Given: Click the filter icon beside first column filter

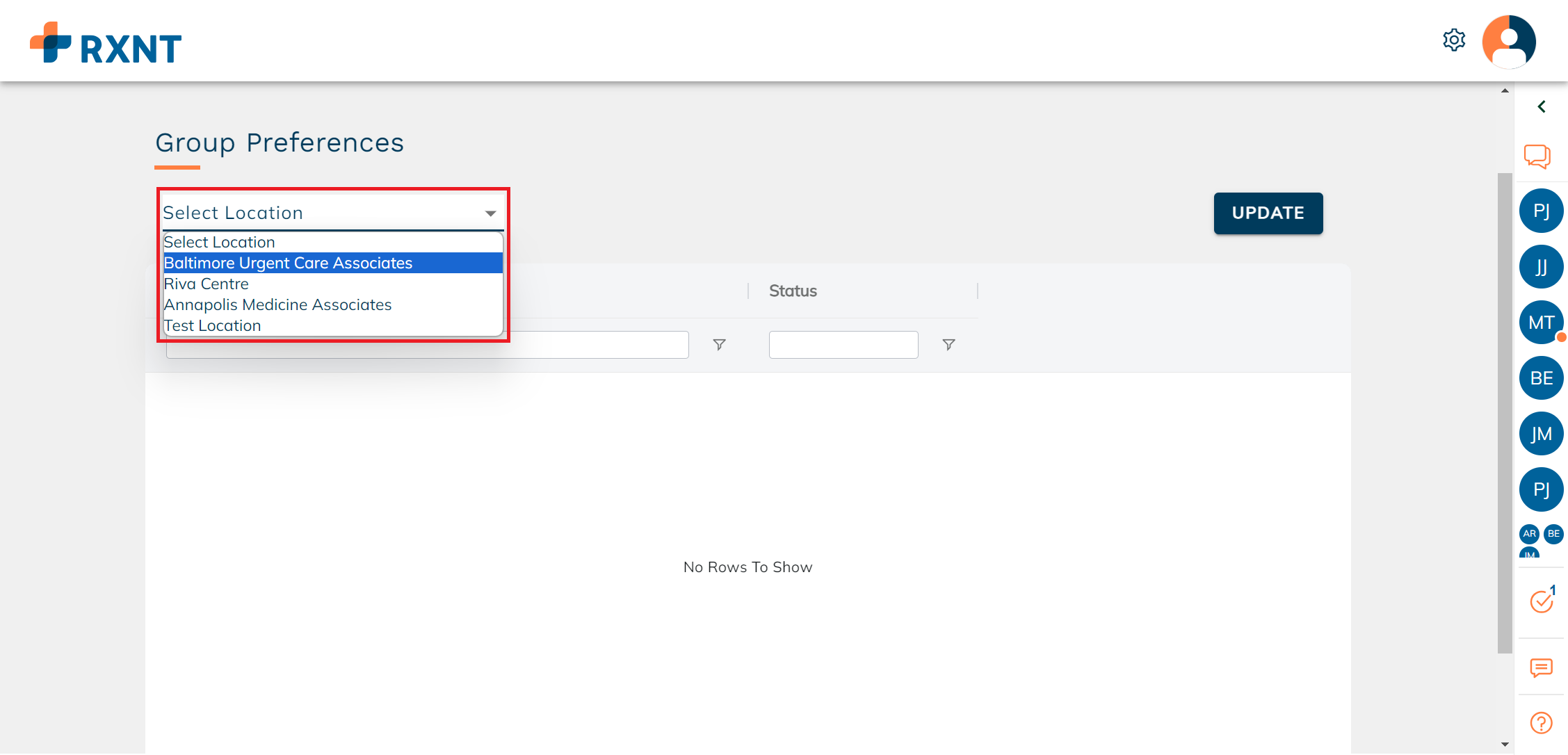Looking at the screenshot, I should pyautogui.click(x=720, y=345).
